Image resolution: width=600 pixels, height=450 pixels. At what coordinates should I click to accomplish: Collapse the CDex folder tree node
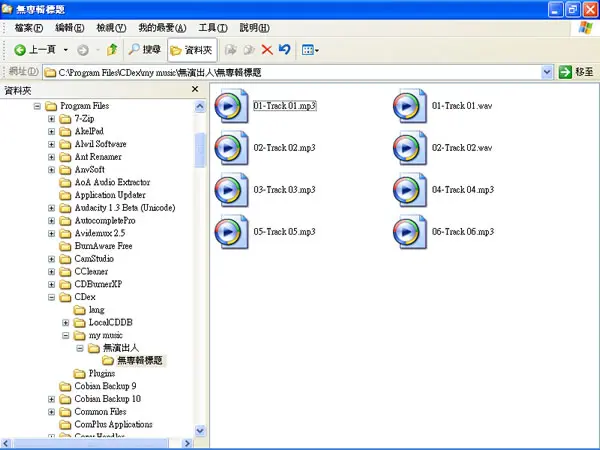(51, 297)
